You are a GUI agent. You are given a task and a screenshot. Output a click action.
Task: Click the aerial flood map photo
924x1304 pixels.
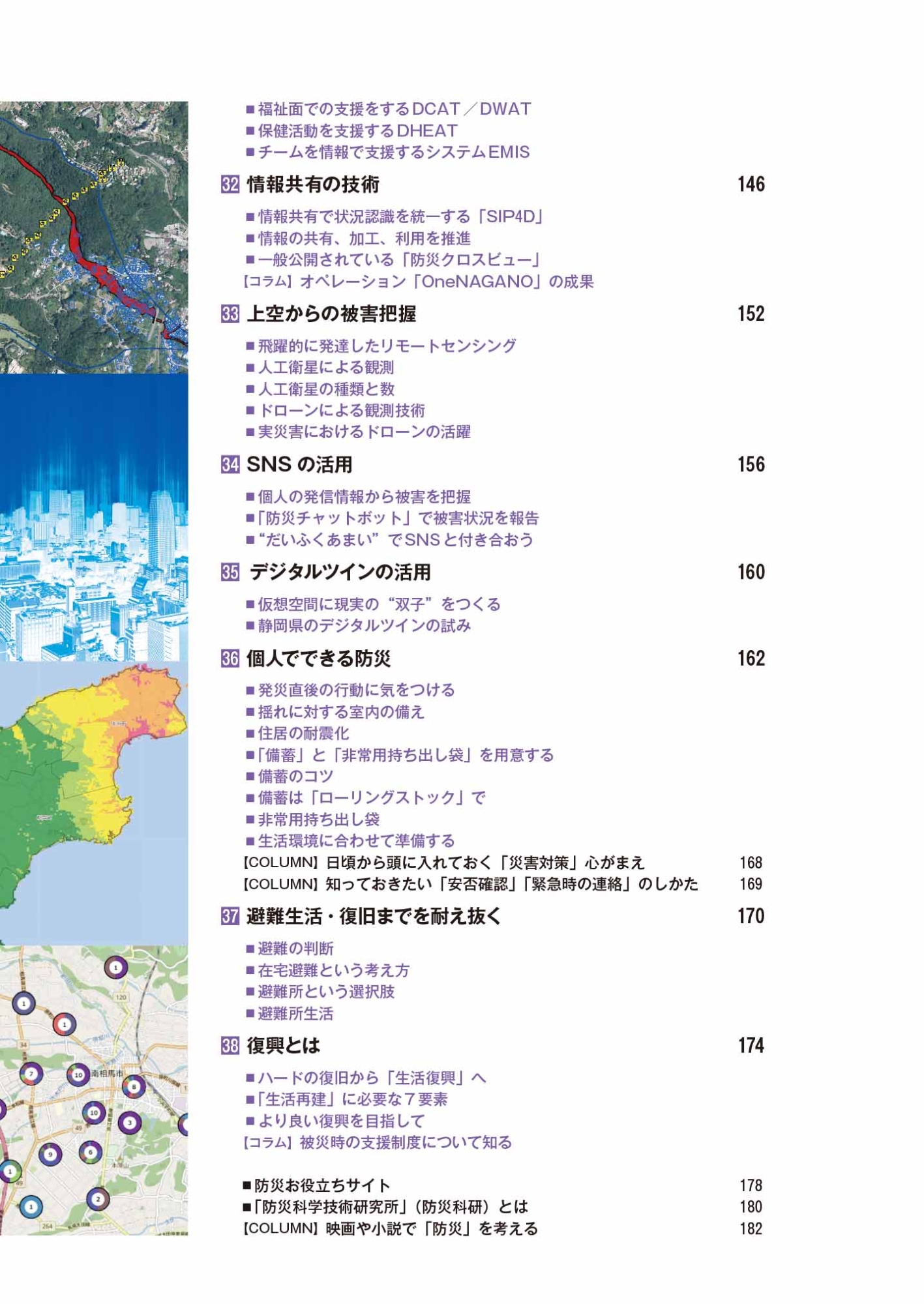tap(94, 237)
